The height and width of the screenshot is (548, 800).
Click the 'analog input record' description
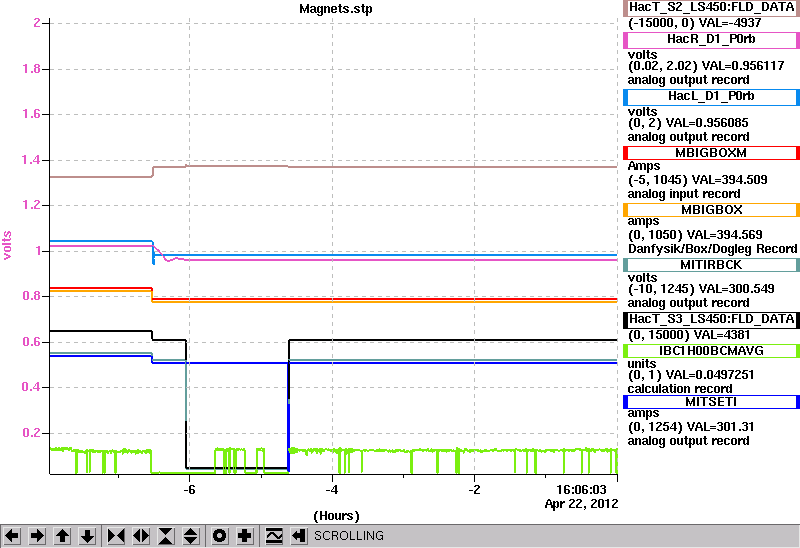tap(684, 194)
